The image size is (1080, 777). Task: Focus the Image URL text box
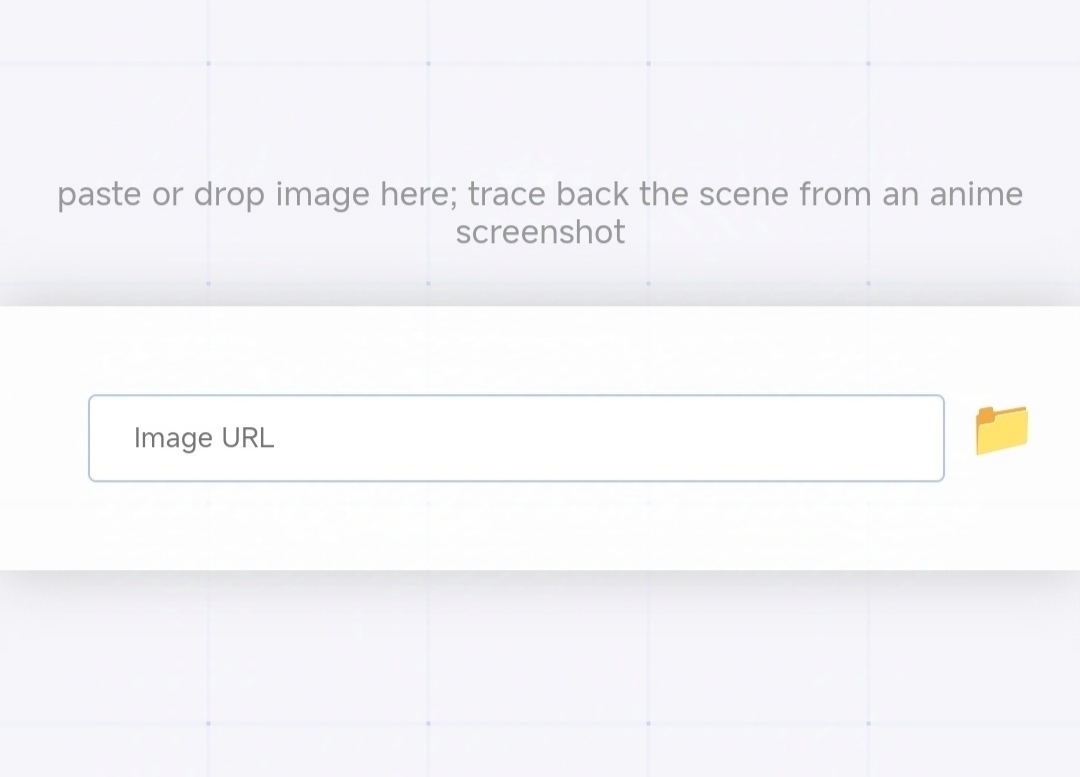coord(516,438)
